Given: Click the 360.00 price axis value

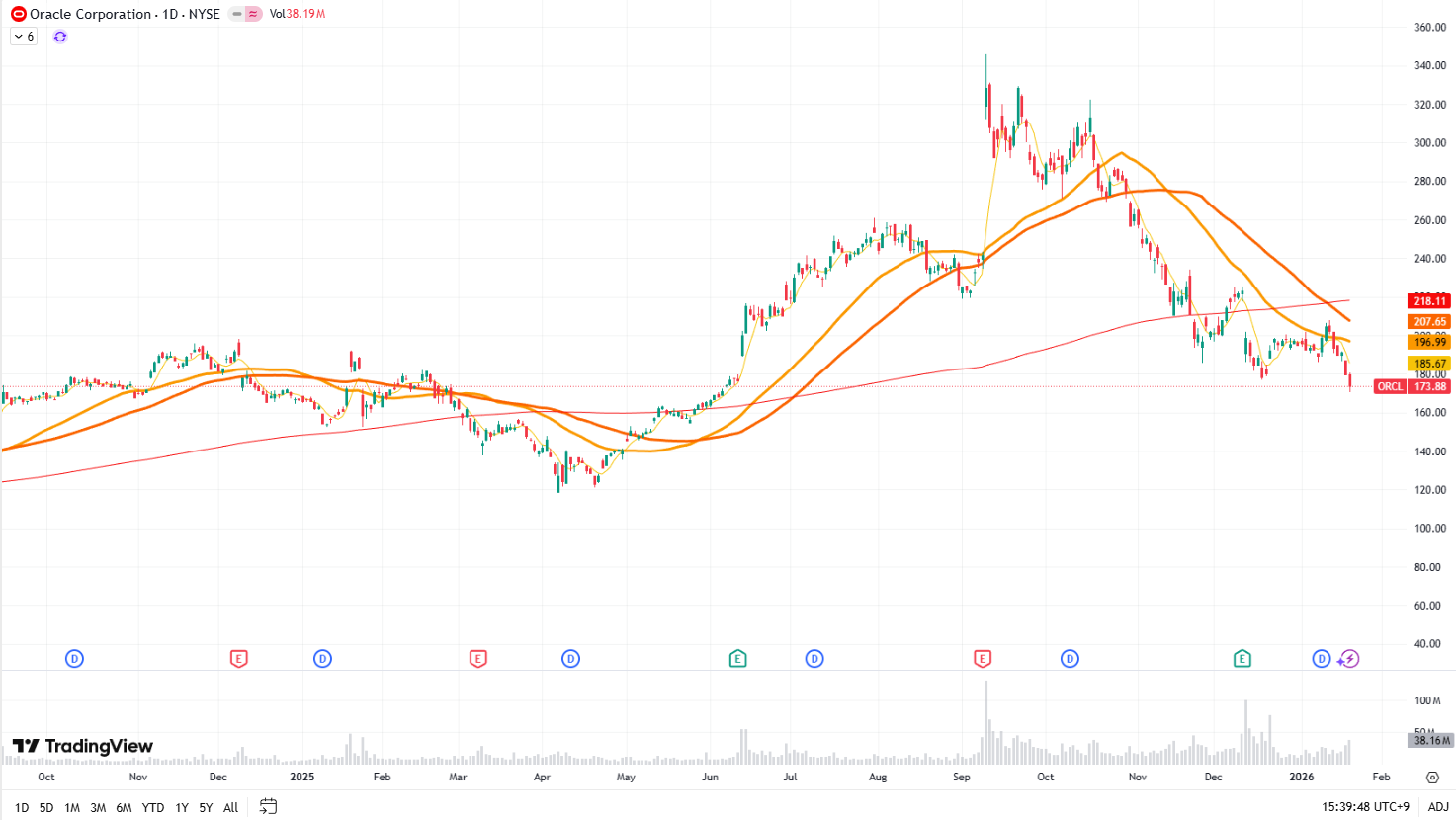Looking at the screenshot, I should (x=1430, y=28).
